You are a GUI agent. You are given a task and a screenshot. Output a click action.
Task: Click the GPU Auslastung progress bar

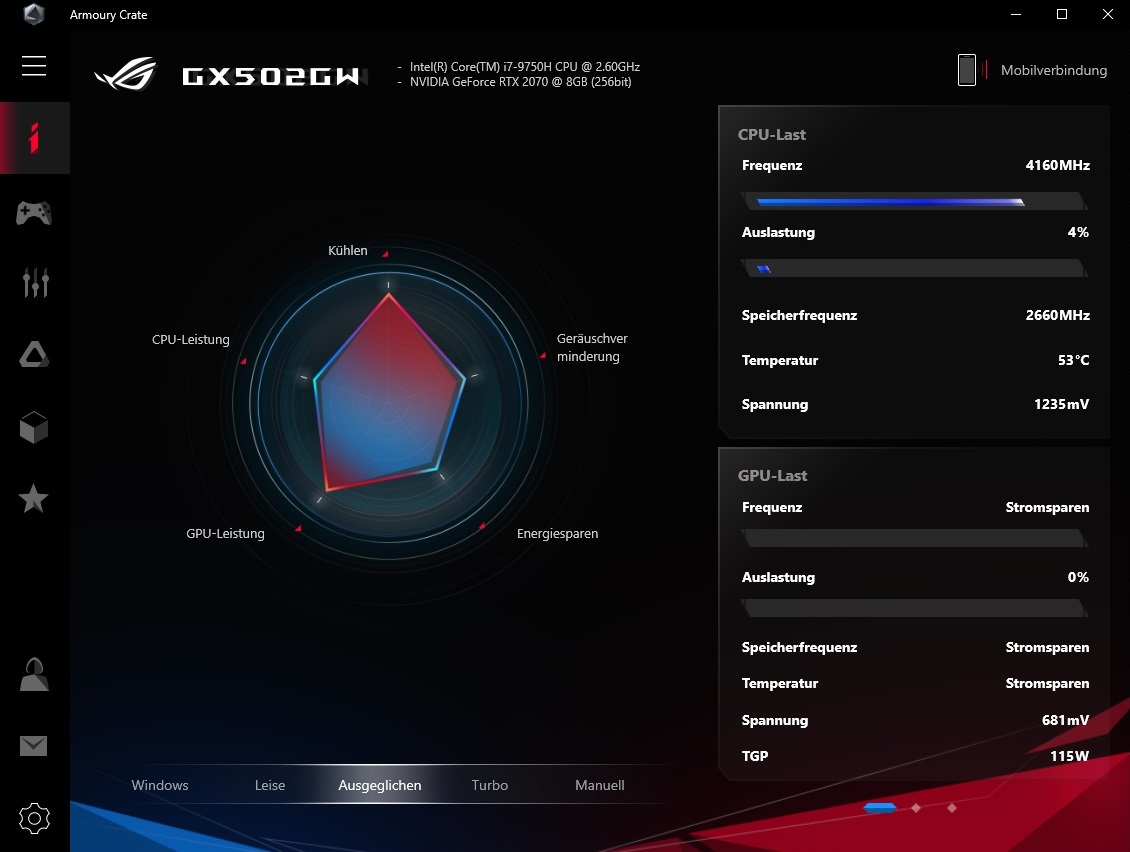[915, 608]
